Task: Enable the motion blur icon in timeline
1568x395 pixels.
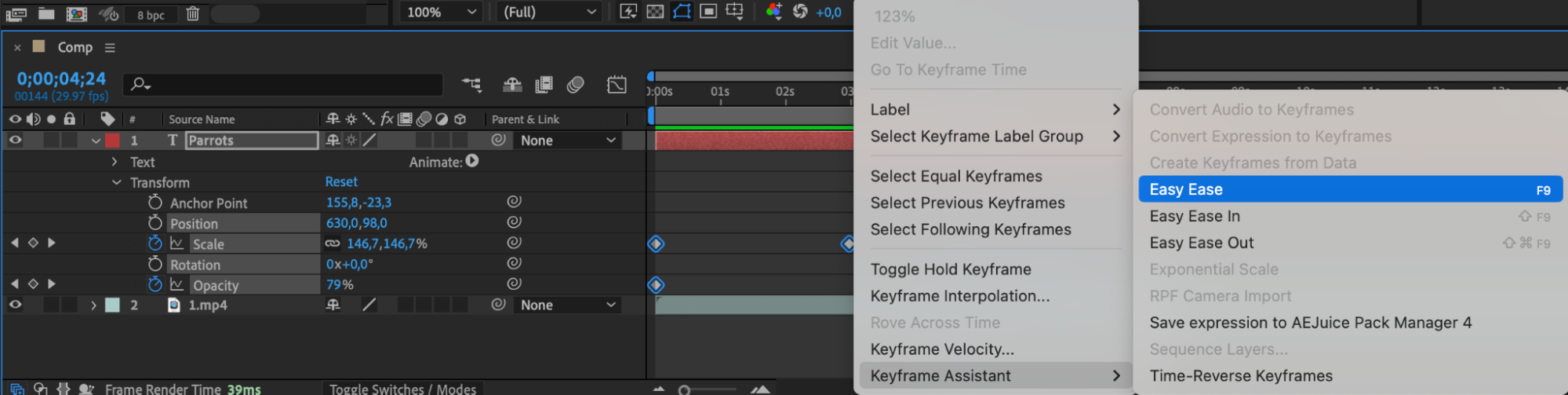Action: 575,84
